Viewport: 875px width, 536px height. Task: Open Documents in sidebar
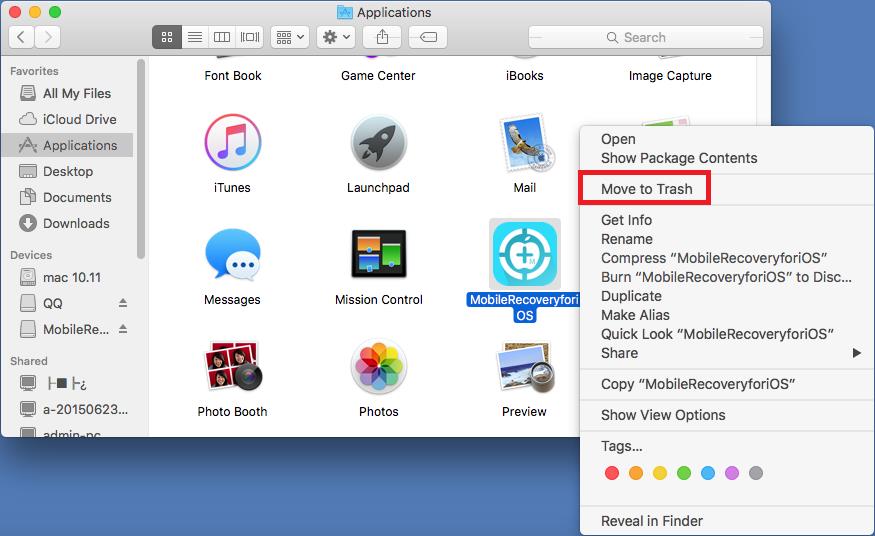click(x=67, y=197)
